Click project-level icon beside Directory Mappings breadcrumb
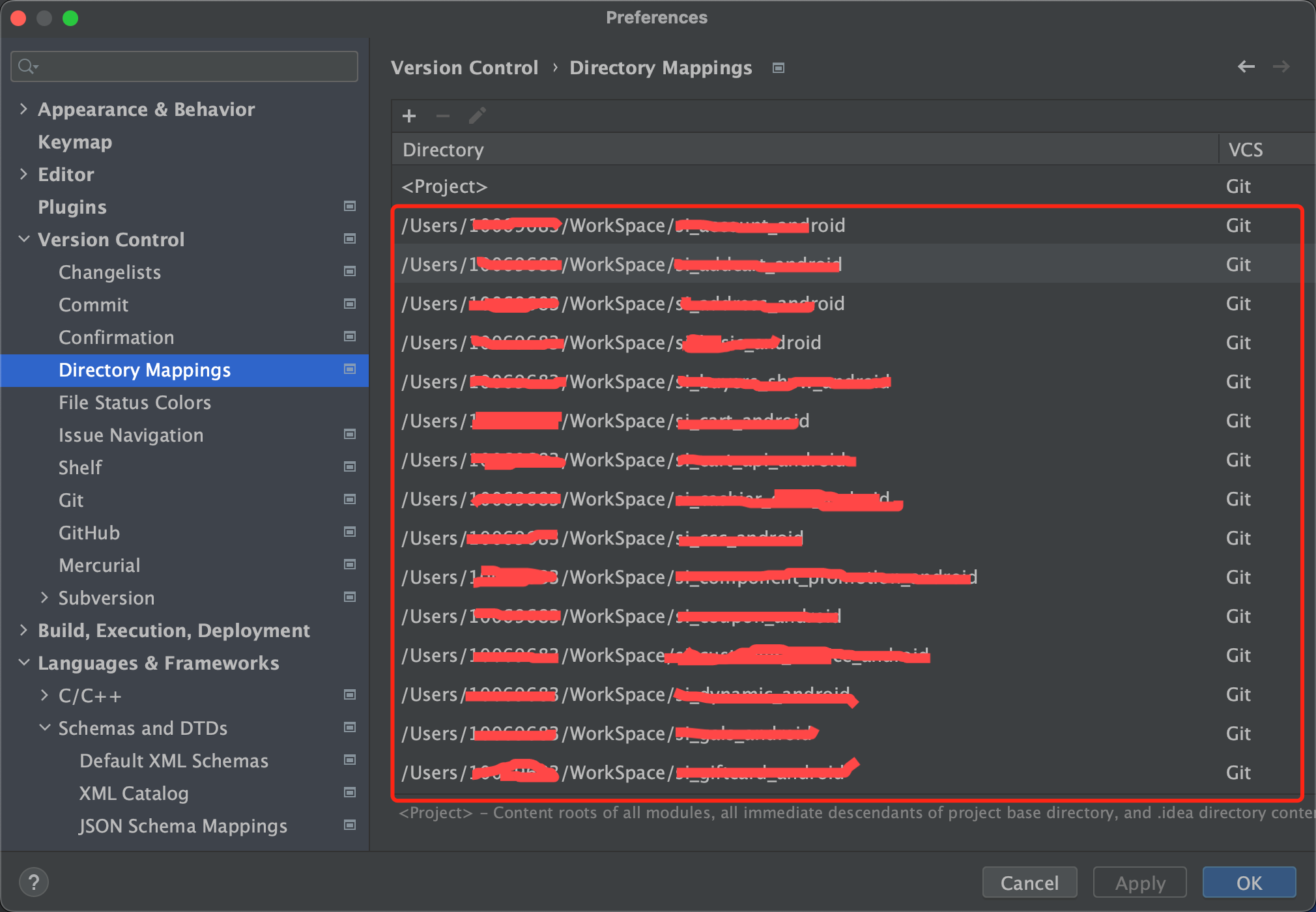The width and height of the screenshot is (1316, 912). tap(779, 68)
